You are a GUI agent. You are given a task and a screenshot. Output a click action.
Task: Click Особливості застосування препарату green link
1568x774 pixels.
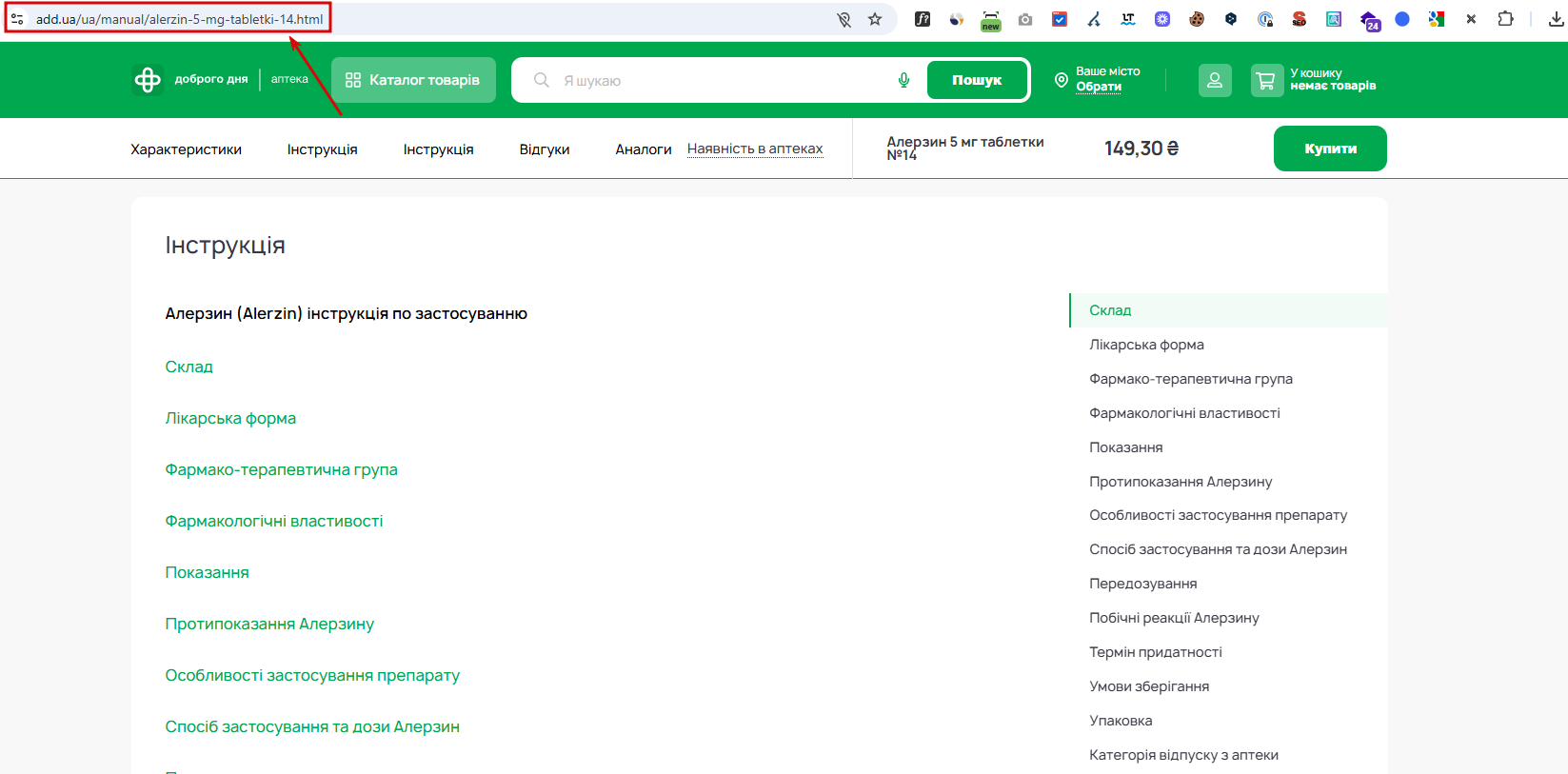(x=312, y=675)
